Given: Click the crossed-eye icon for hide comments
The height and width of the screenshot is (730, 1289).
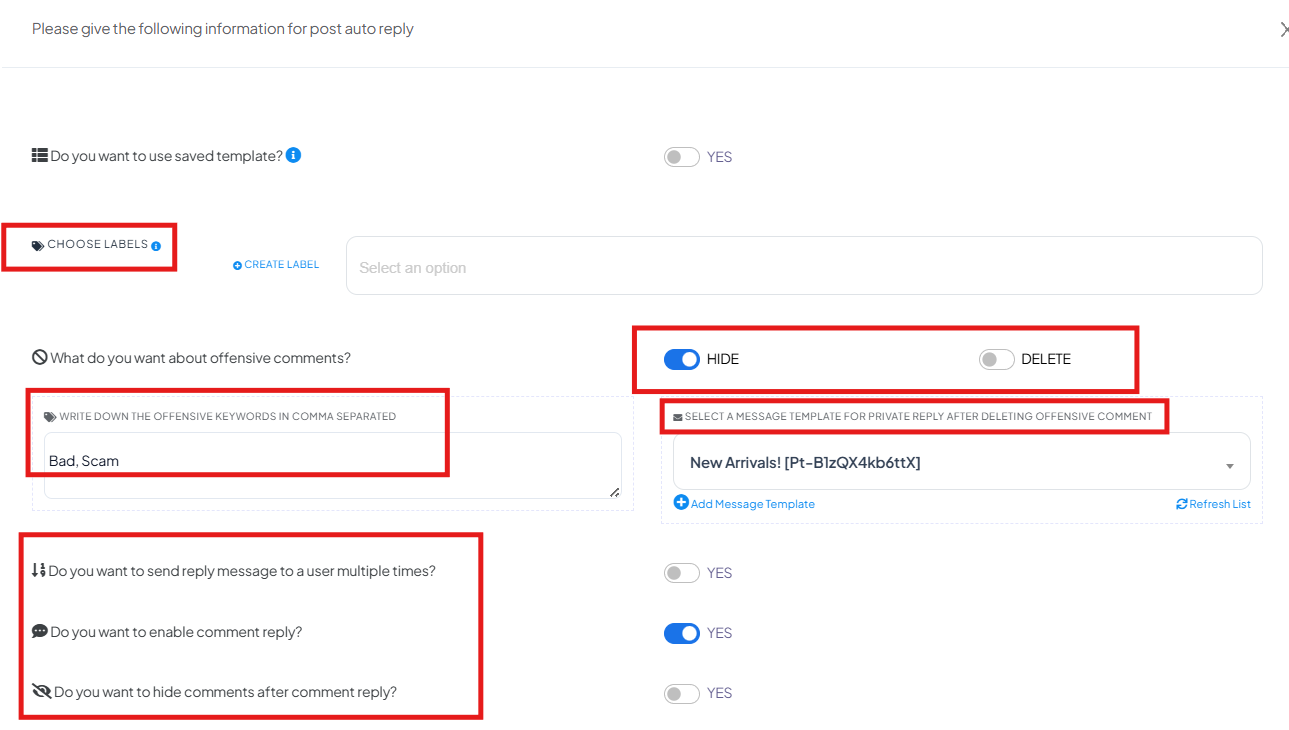Looking at the screenshot, I should [41, 691].
